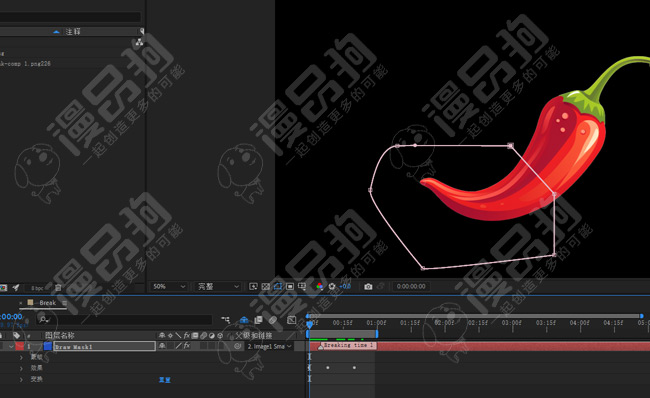Image resolution: width=650 pixels, height=398 pixels.
Task: Expand the 效果 effects property group
Action: [x=22, y=368]
